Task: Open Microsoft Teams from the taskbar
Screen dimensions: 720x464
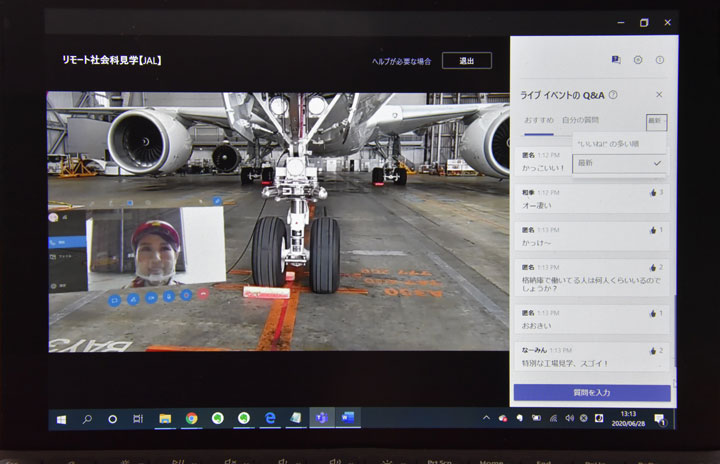Action: (322, 418)
